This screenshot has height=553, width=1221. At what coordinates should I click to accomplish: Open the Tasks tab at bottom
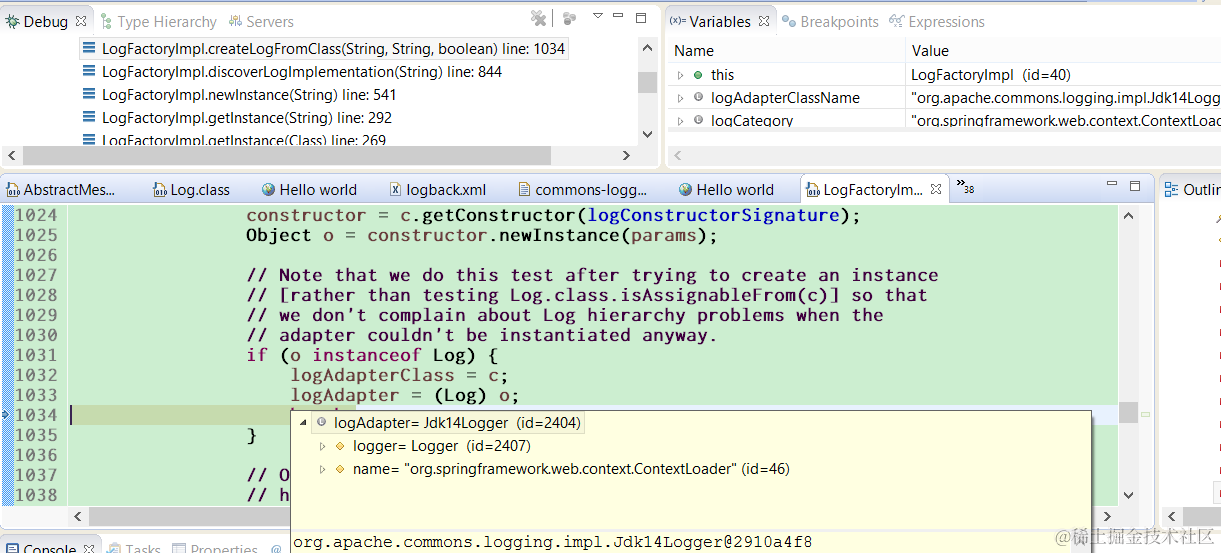tap(134, 549)
